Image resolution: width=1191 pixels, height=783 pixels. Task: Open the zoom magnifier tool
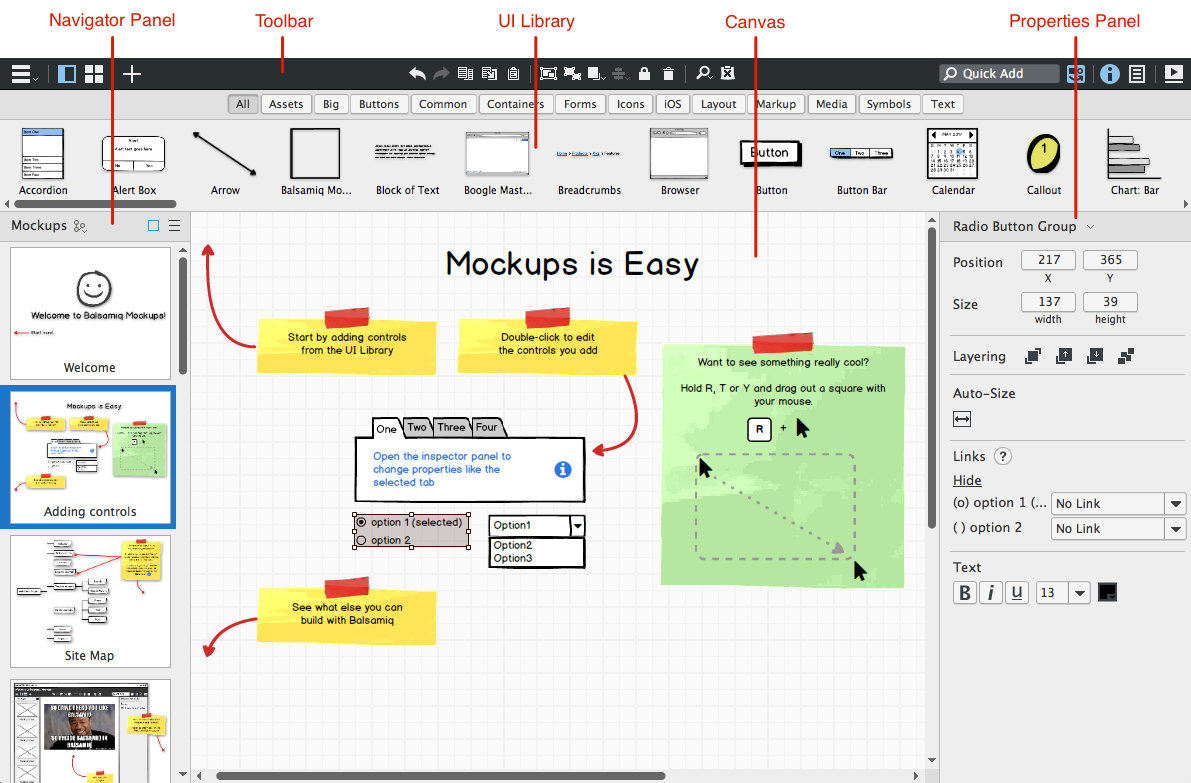tap(703, 73)
